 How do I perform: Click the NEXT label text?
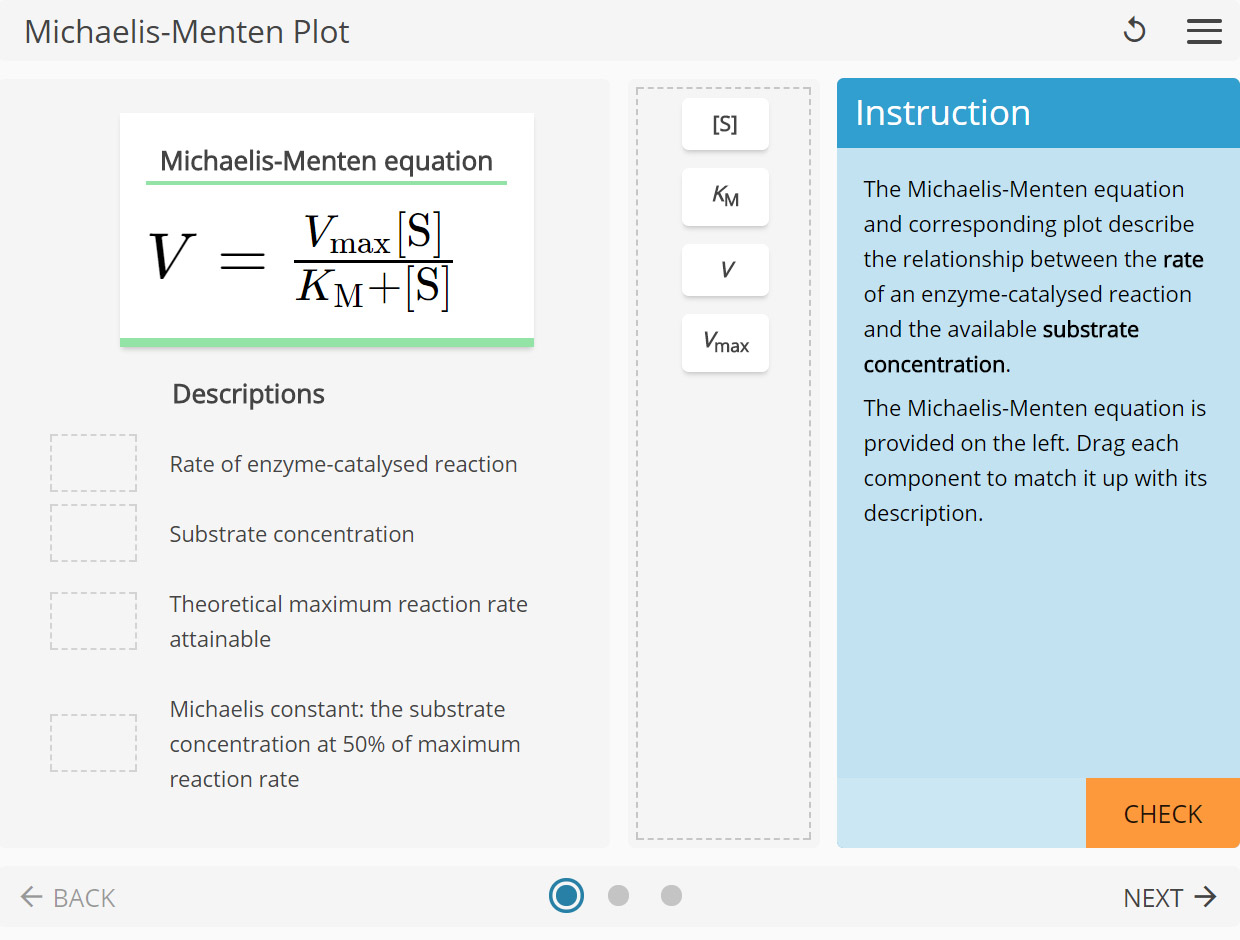coord(1154,897)
